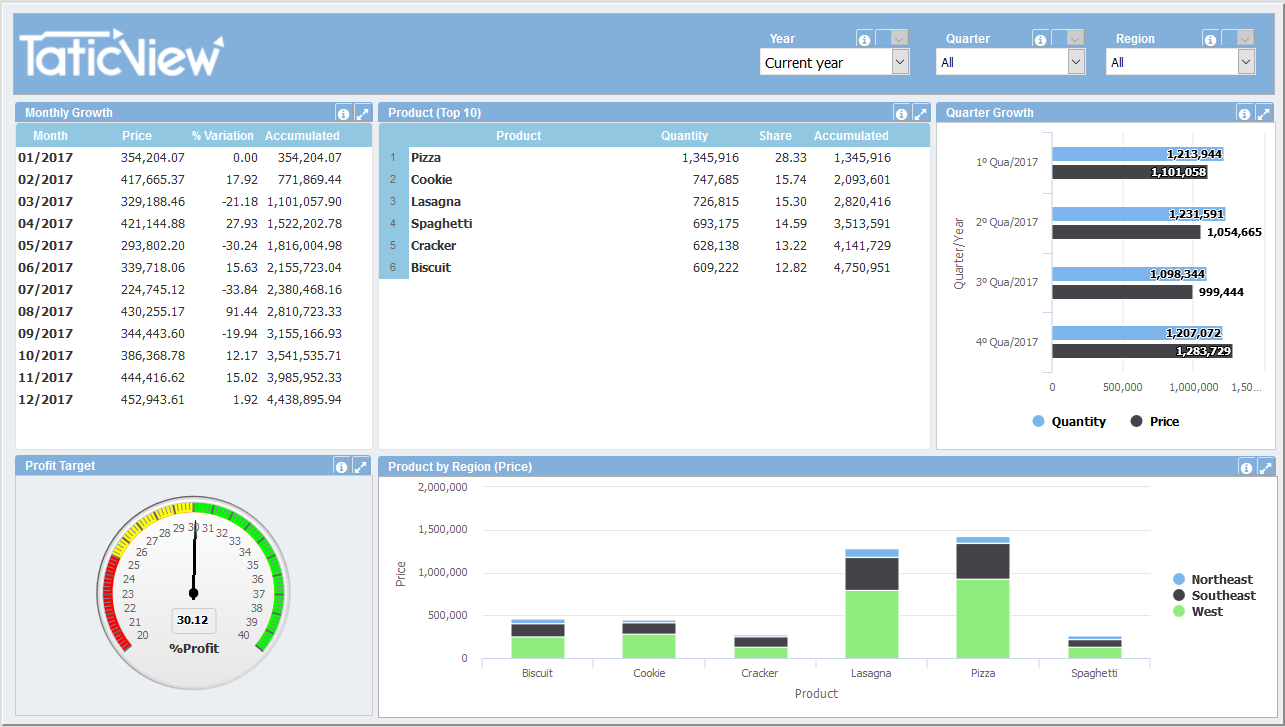
Task: Click the Share column header
Action: click(775, 136)
